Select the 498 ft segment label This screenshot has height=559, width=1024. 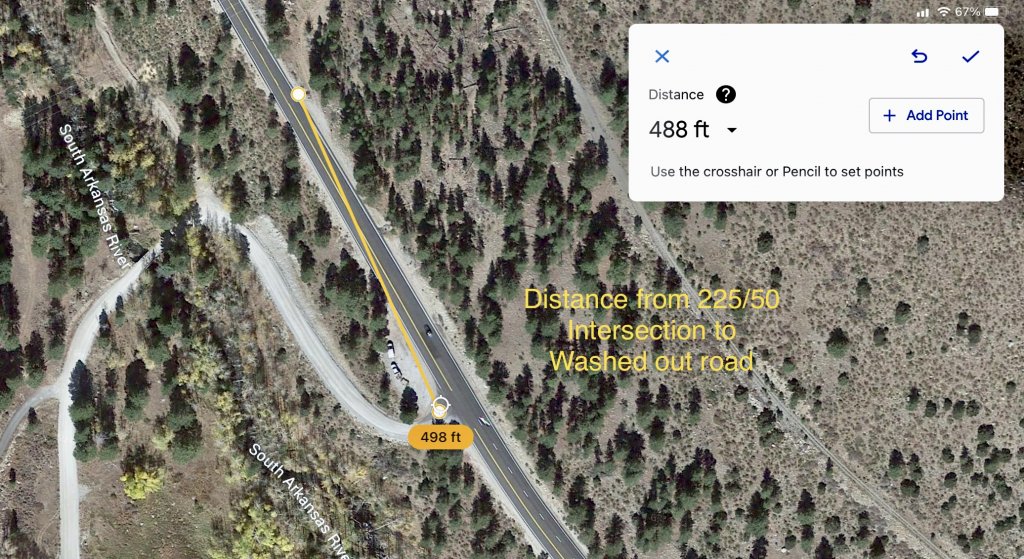[440, 437]
